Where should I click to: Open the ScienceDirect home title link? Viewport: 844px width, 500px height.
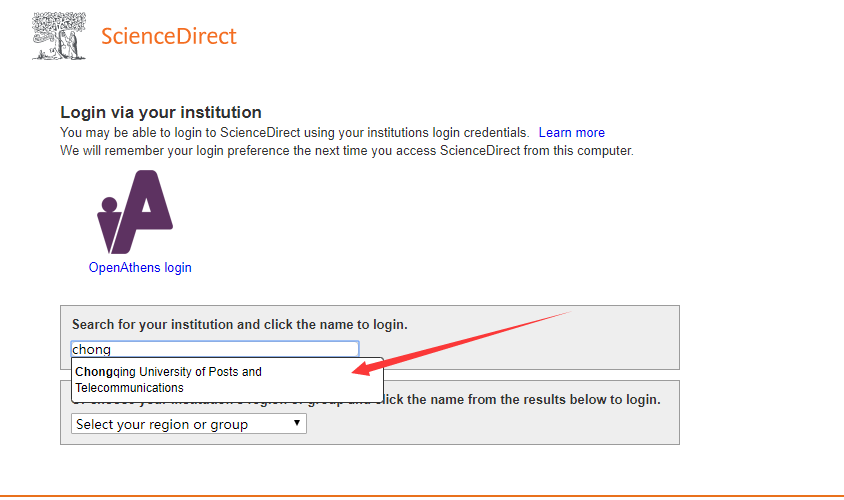point(168,36)
